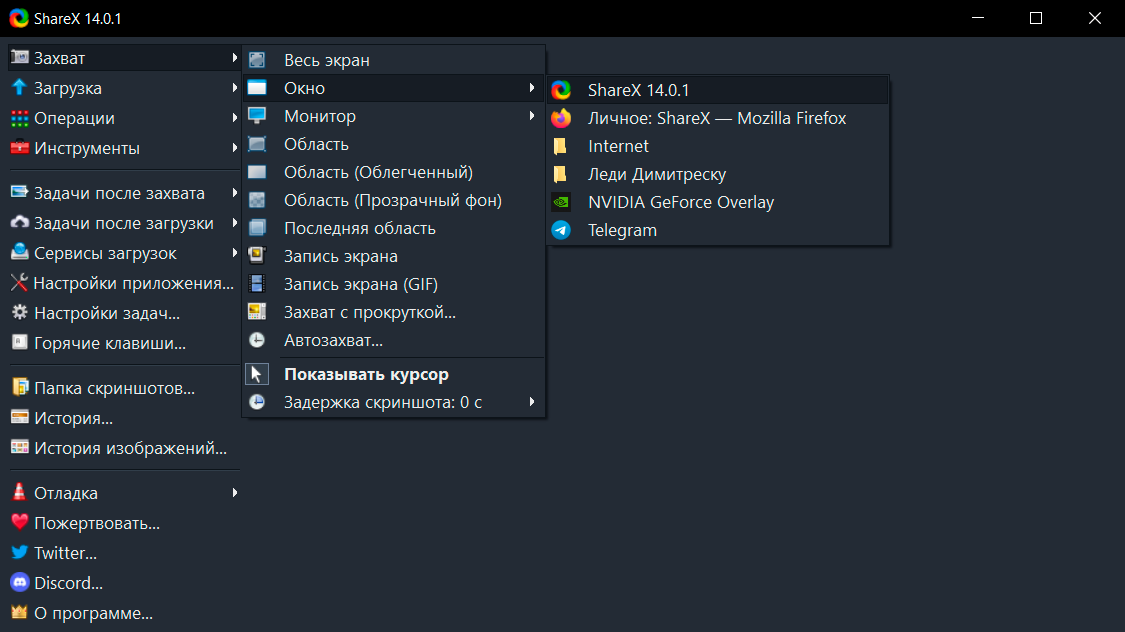Click the Автозахват clock icon
The width and height of the screenshot is (1125, 632).
point(257,340)
